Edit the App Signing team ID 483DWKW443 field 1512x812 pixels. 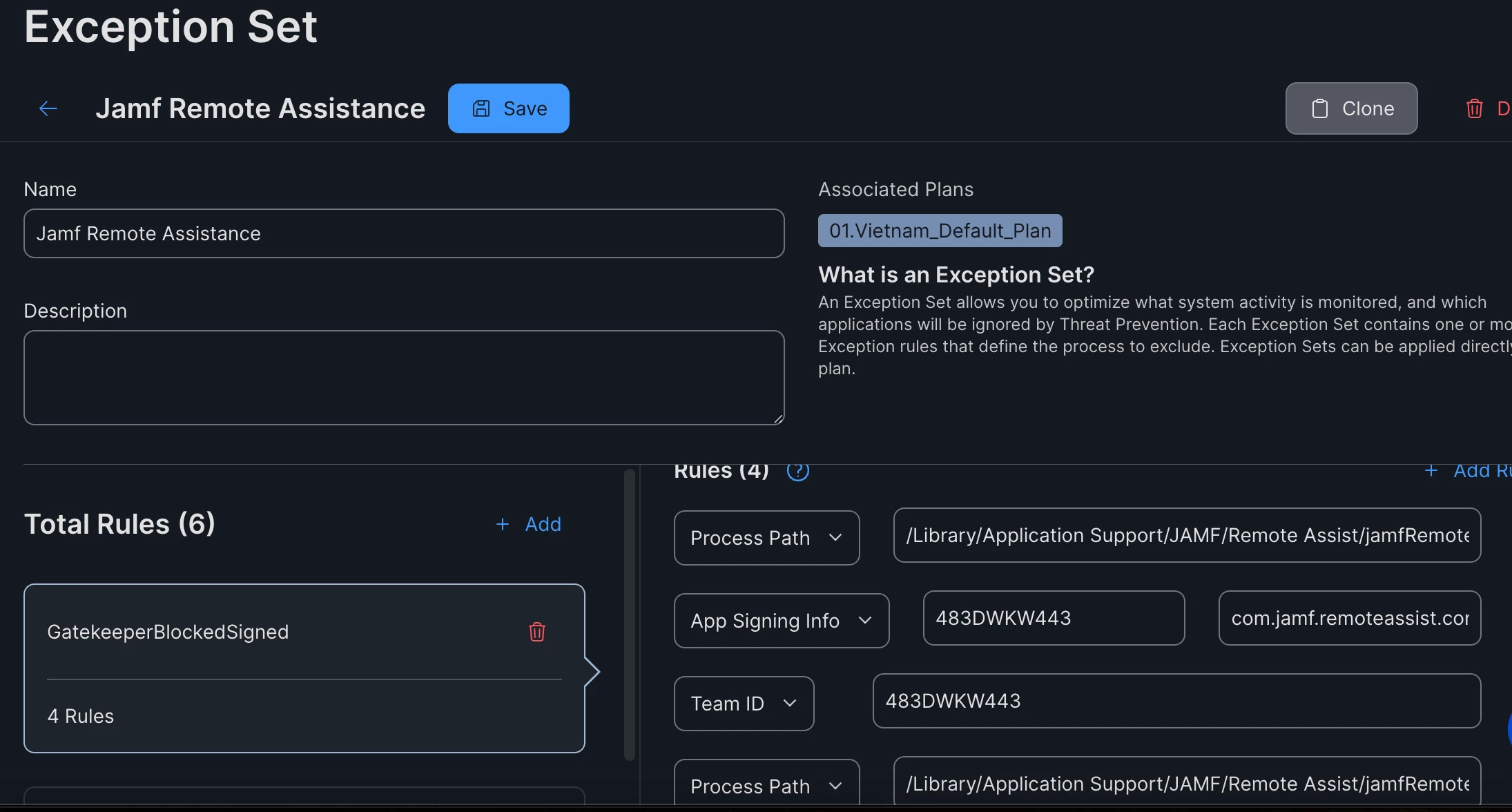coord(1054,618)
